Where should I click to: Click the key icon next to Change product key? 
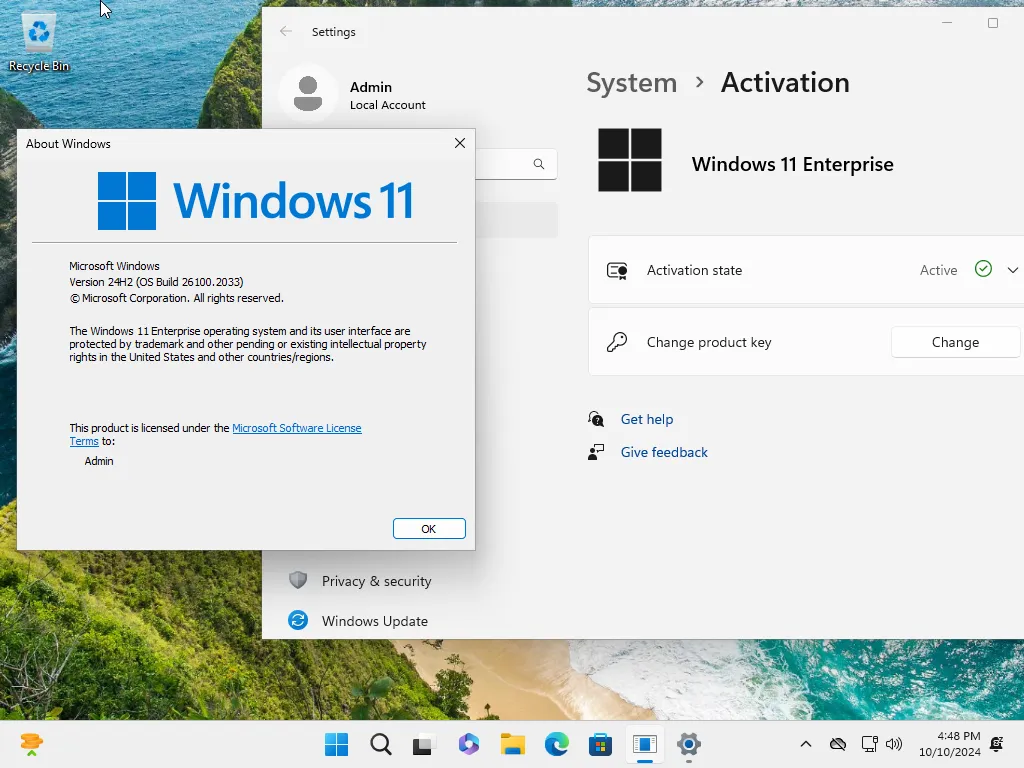click(x=616, y=342)
